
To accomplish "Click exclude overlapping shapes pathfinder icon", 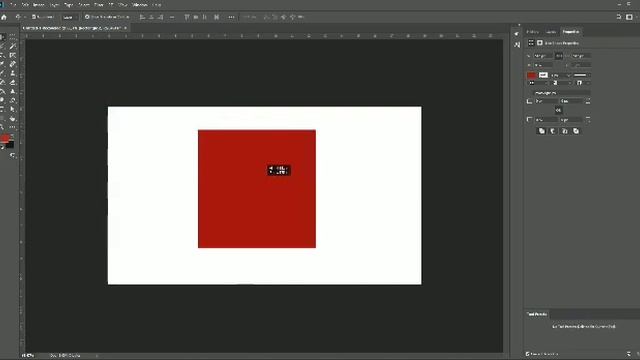I will (x=576, y=131).
